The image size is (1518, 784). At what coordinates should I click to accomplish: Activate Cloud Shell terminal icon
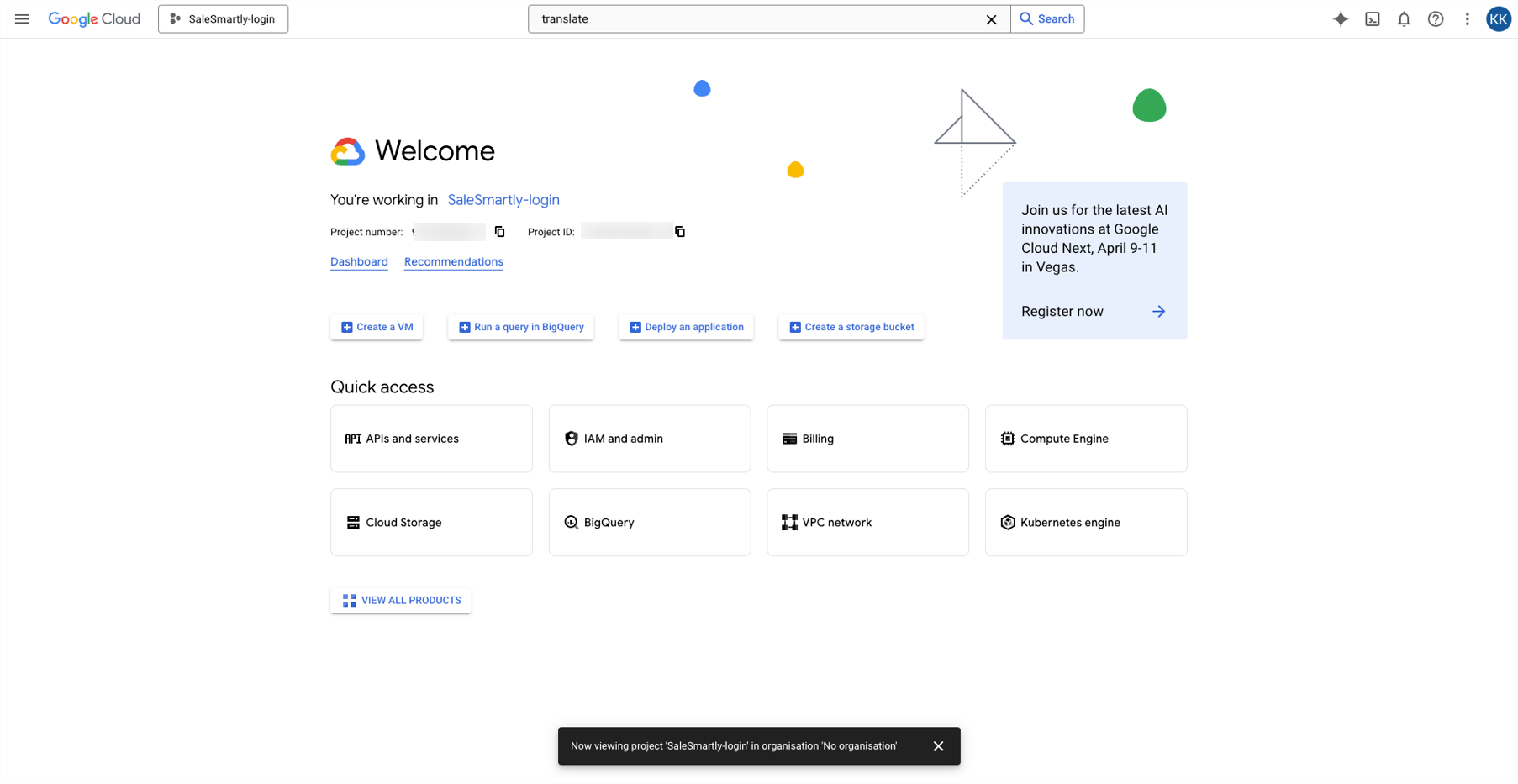(1373, 19)
